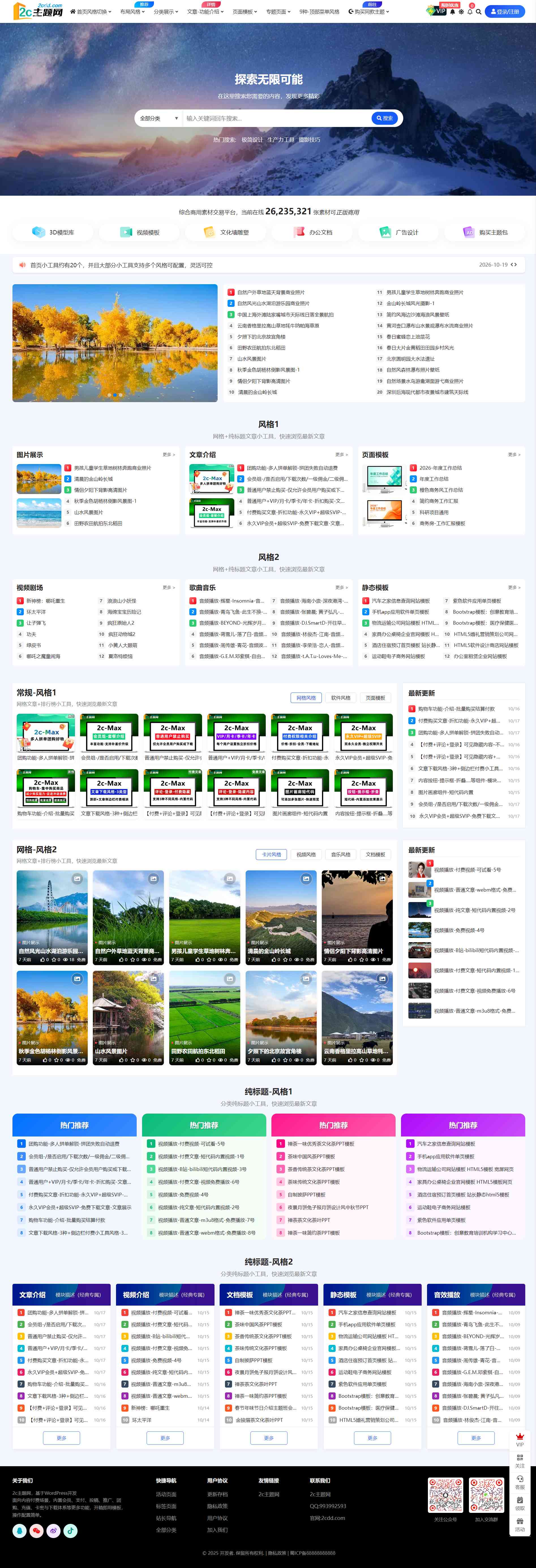536x1568 pixels.
Task: Open 9种-顶部菜单风格 menu item
Action: point(319,12)
